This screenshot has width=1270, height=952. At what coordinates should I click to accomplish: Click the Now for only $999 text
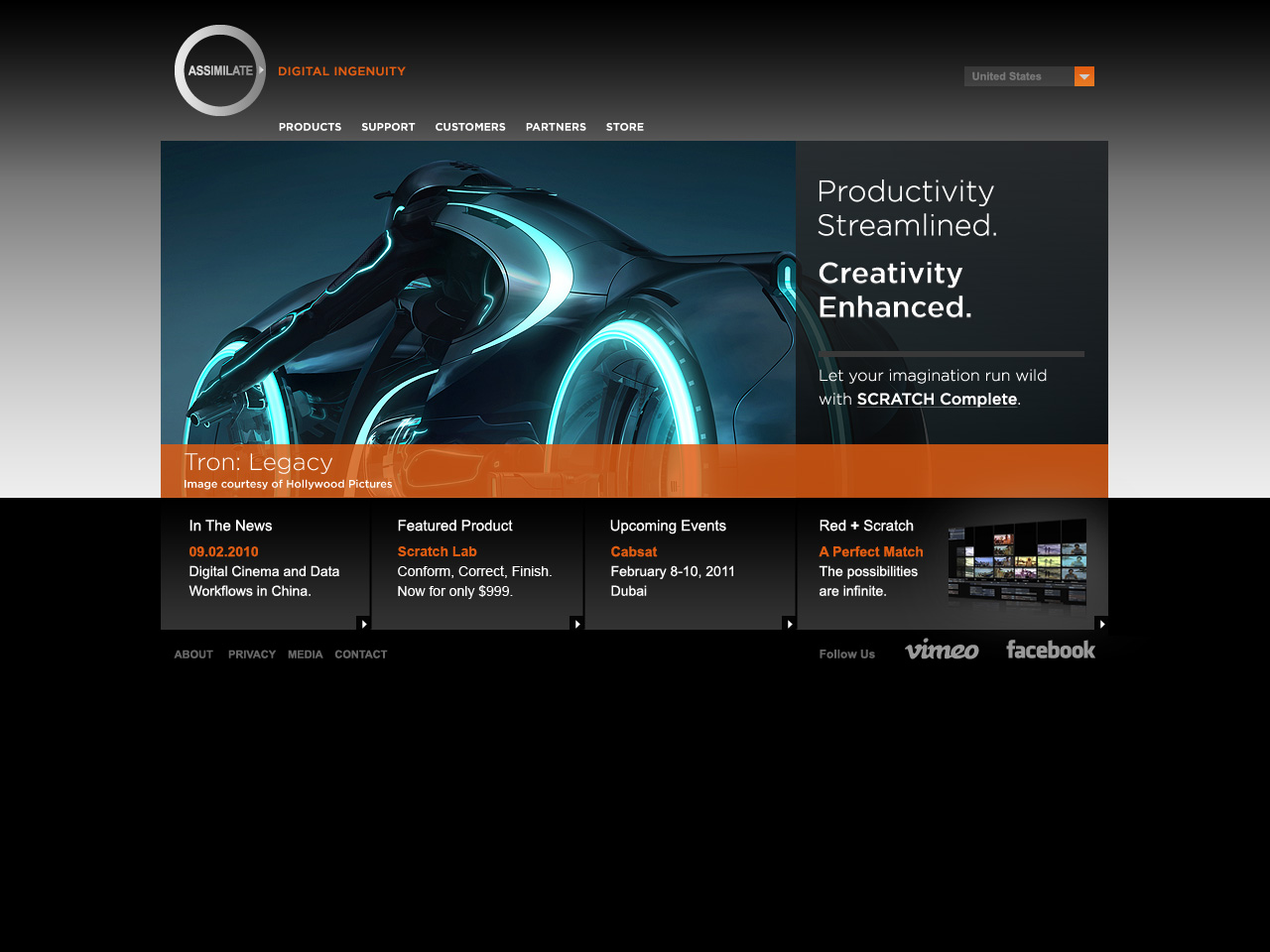pos(454,591)
